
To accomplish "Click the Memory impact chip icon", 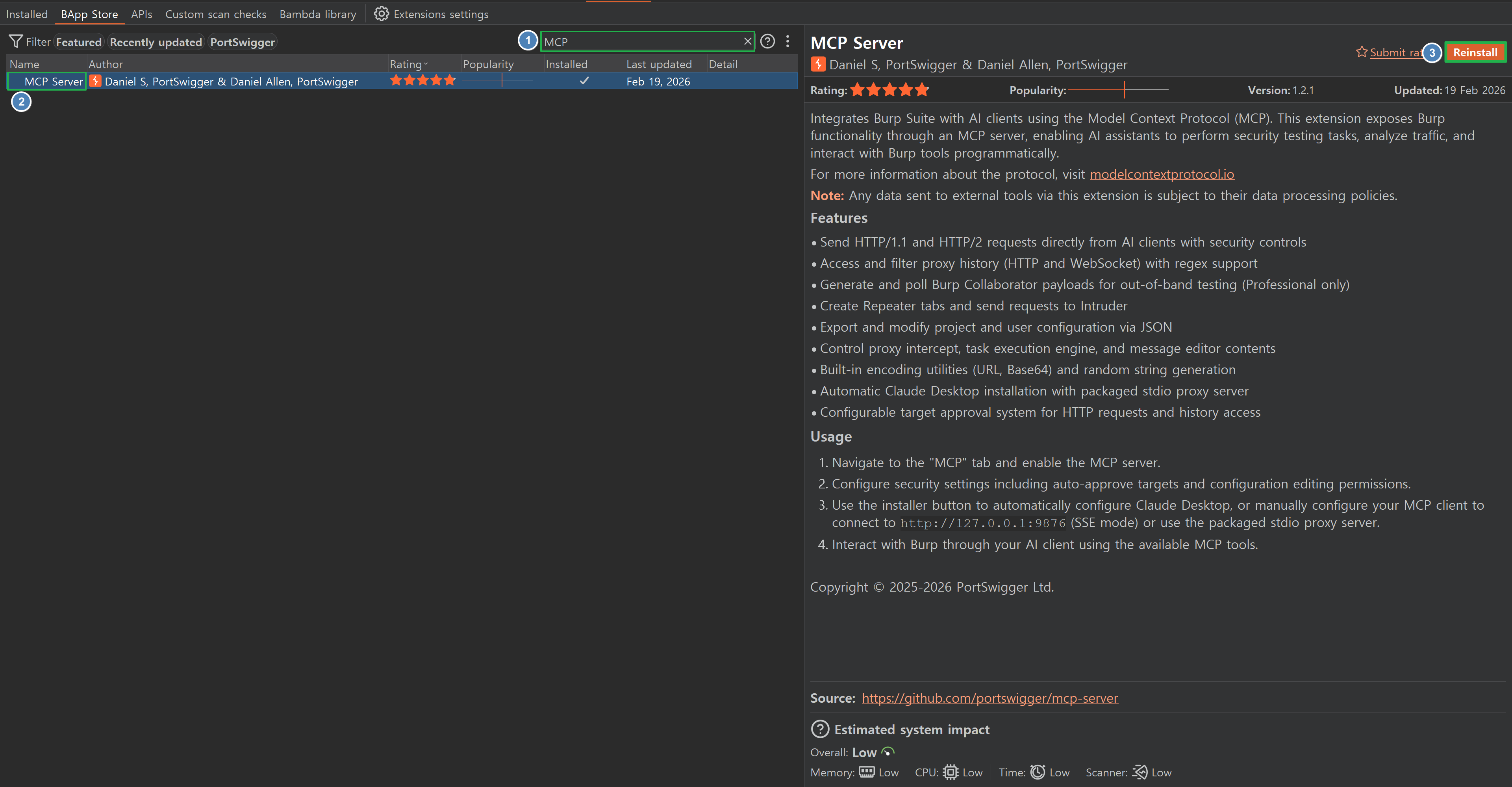I will 866,772.
